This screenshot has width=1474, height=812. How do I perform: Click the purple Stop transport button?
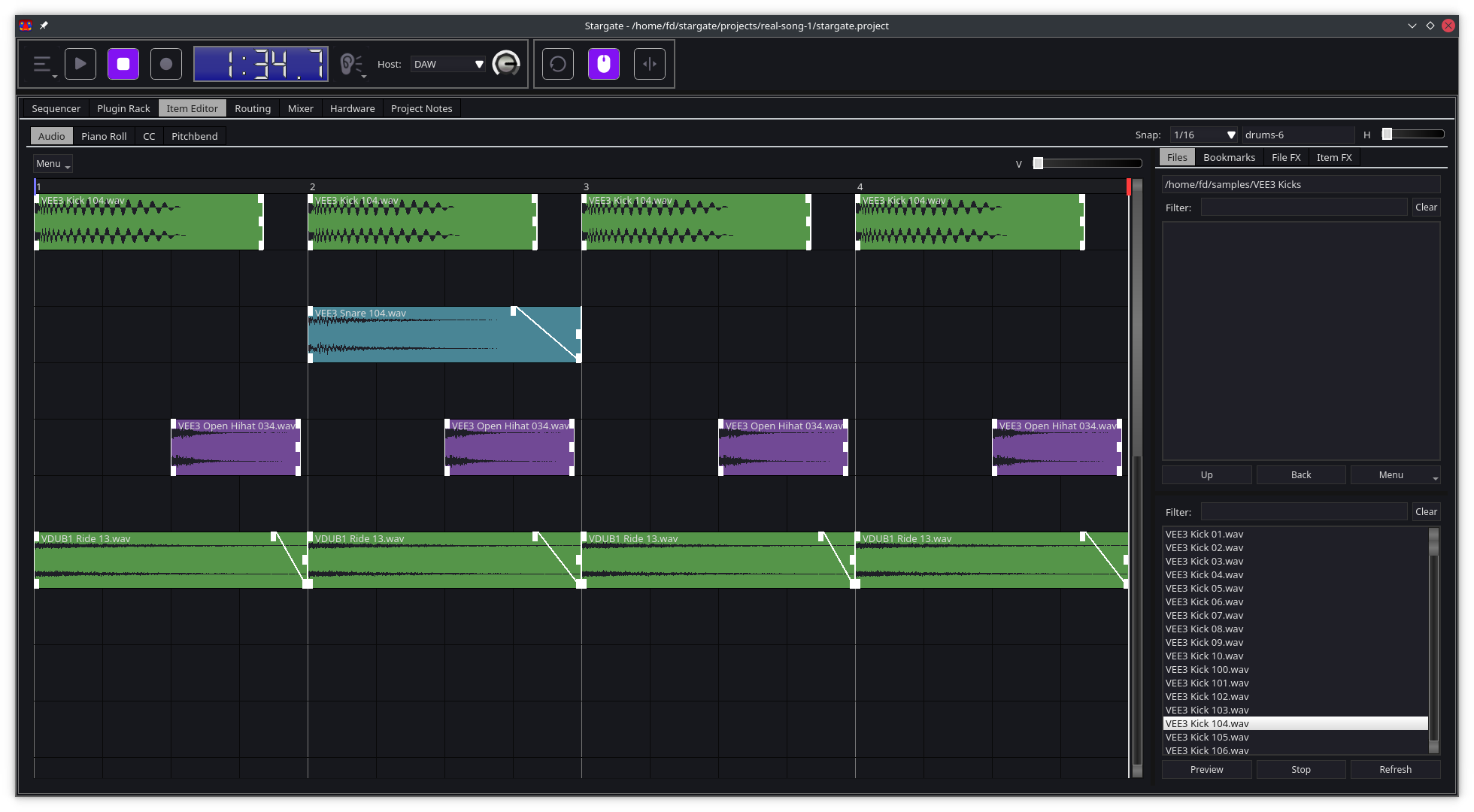click(x=123, y=64)
